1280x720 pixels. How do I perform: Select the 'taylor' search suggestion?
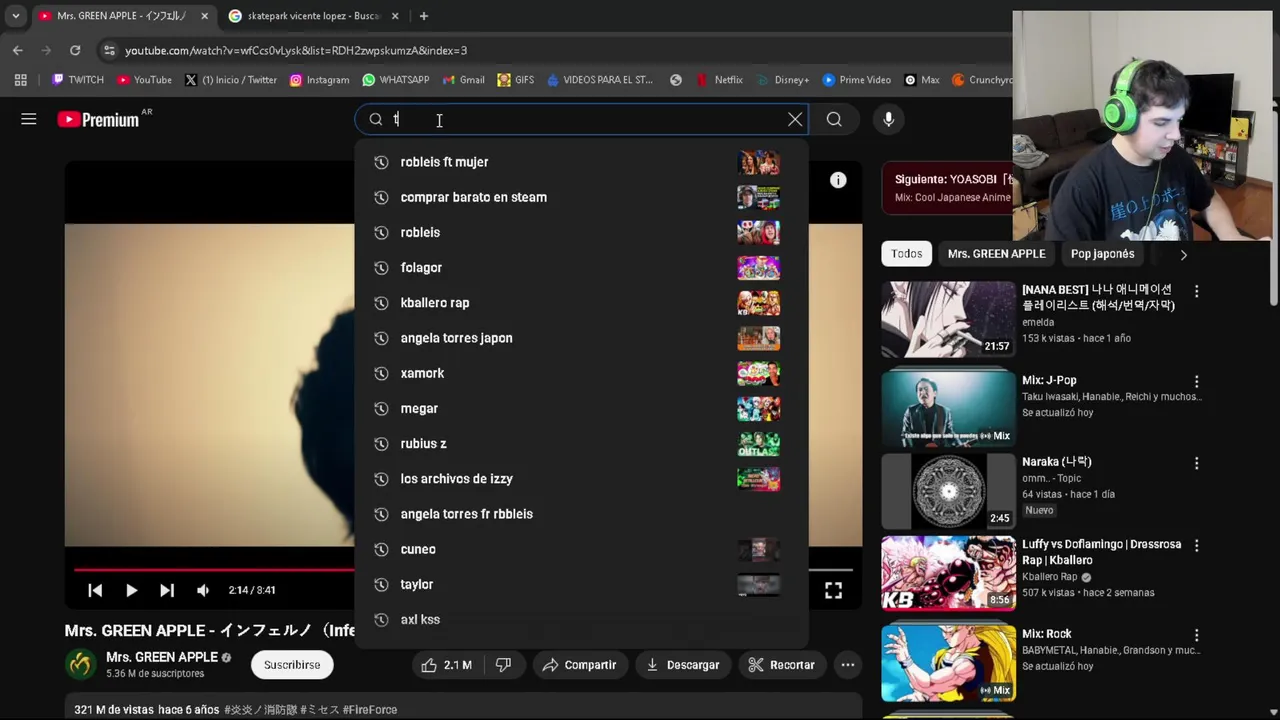(581, 584)
